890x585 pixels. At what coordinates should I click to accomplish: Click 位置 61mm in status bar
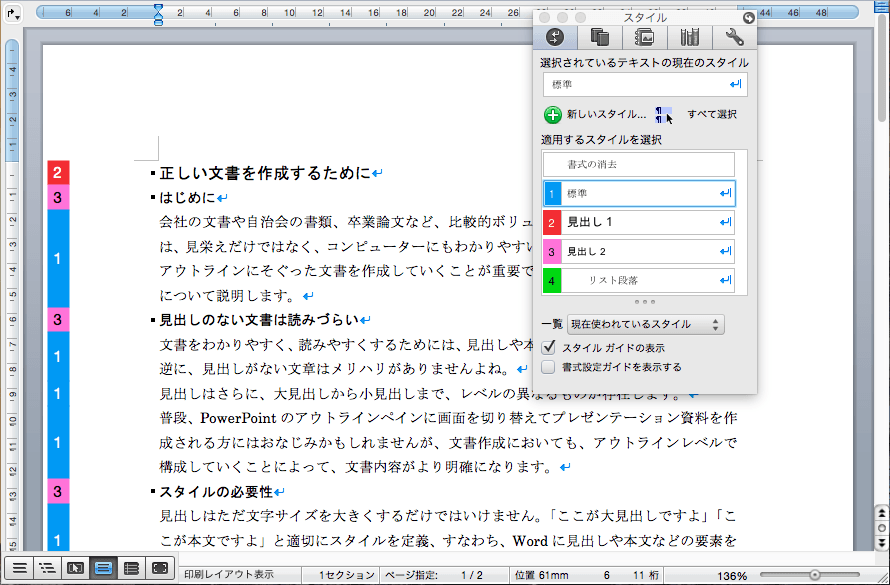click(x=541, y=575)
